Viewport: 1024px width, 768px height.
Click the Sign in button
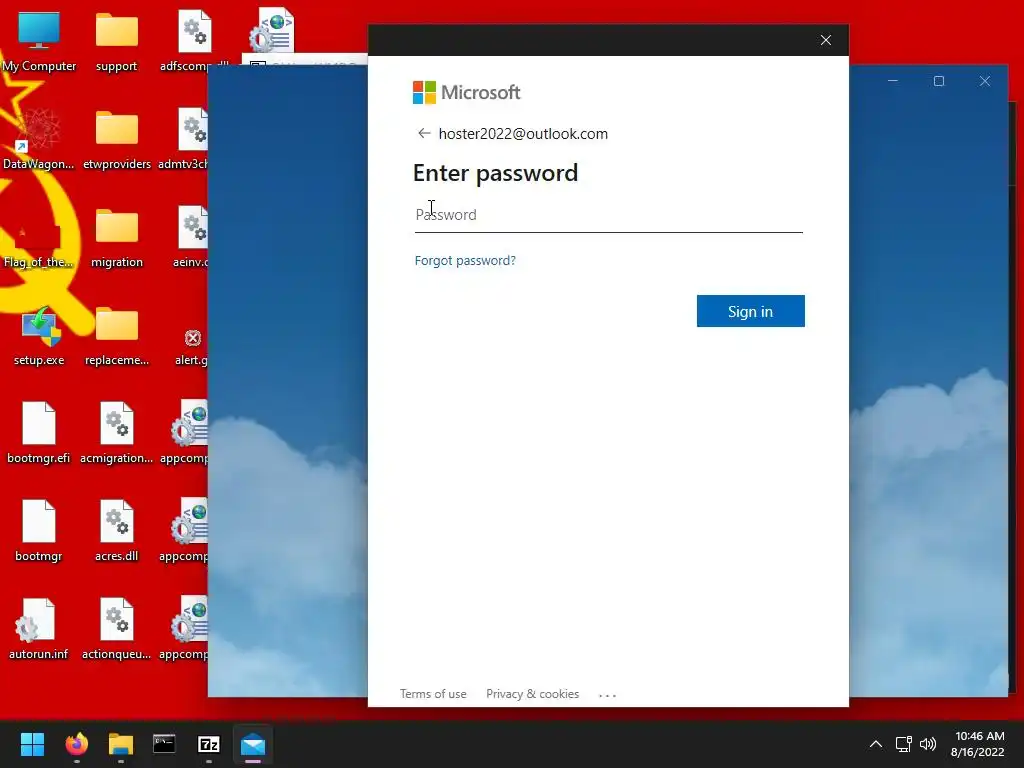[750, 312]
